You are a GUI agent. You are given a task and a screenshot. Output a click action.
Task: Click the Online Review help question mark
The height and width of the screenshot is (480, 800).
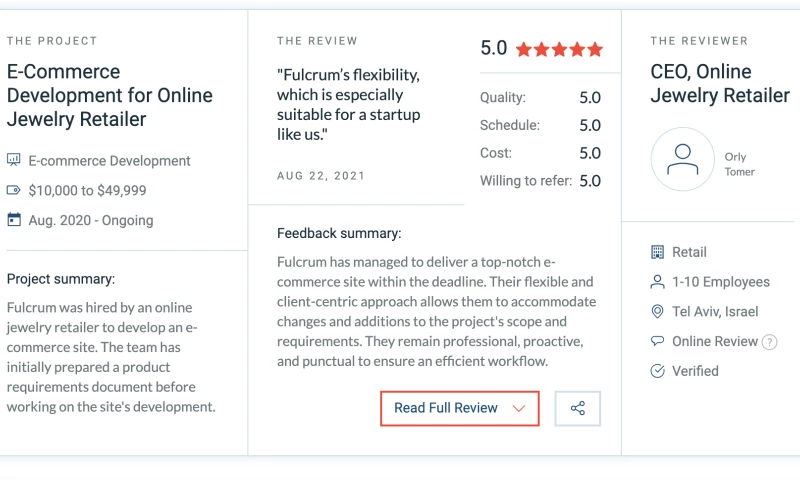point(769,342)
